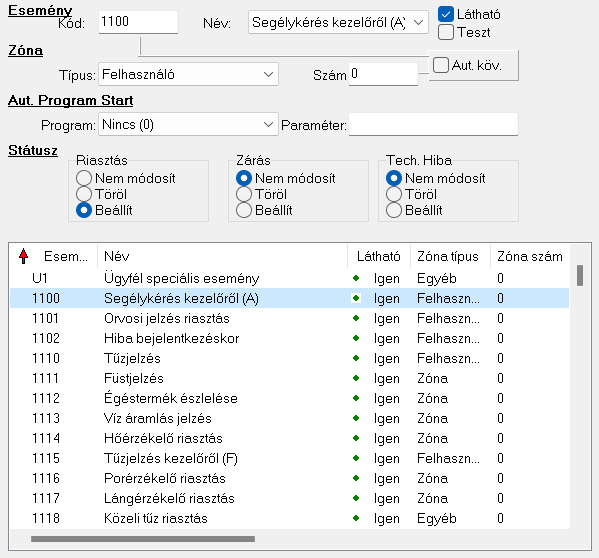Sort list by Név column header
Viewport: 599px width, 558px height.
[222, 256]
